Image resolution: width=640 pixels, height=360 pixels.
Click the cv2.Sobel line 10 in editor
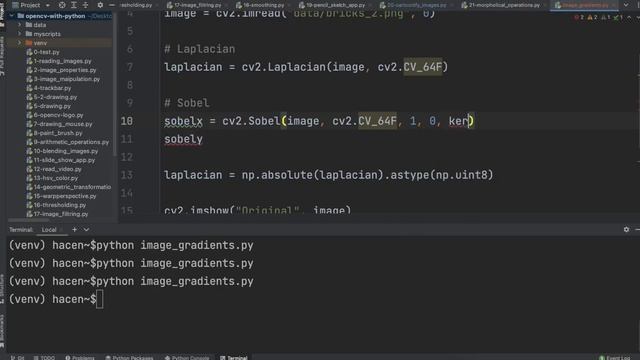click(319, 121)
